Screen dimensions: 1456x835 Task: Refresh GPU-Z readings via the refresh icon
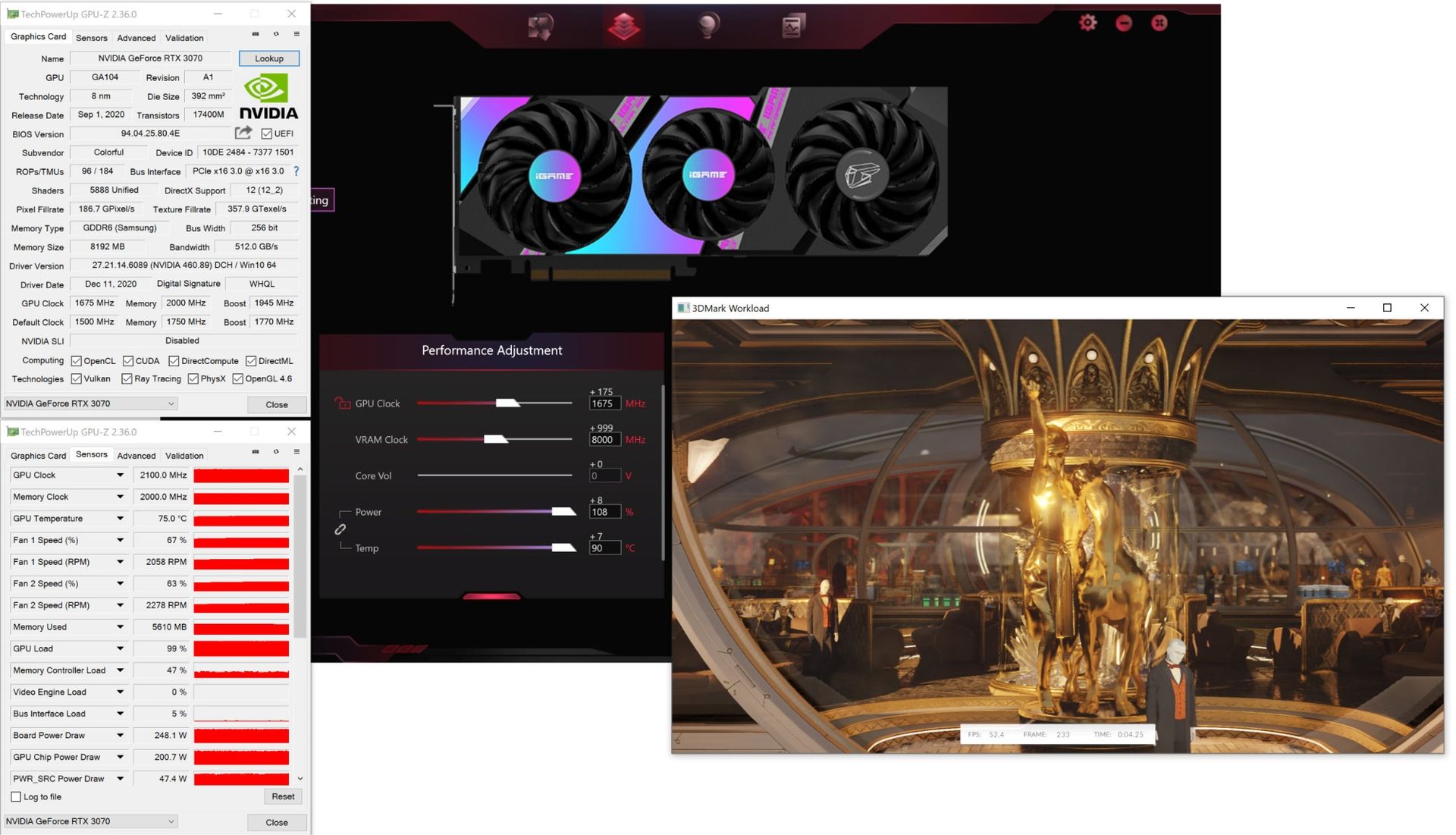click(x=275, y=34)
